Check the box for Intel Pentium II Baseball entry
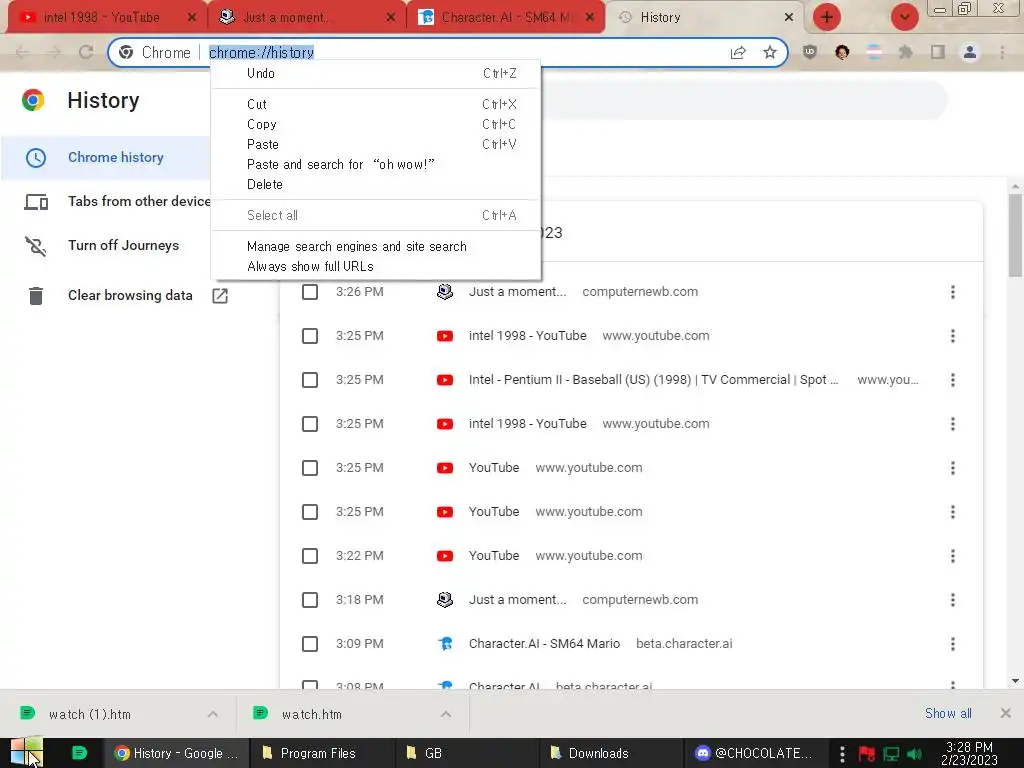 tap(310, 380)
